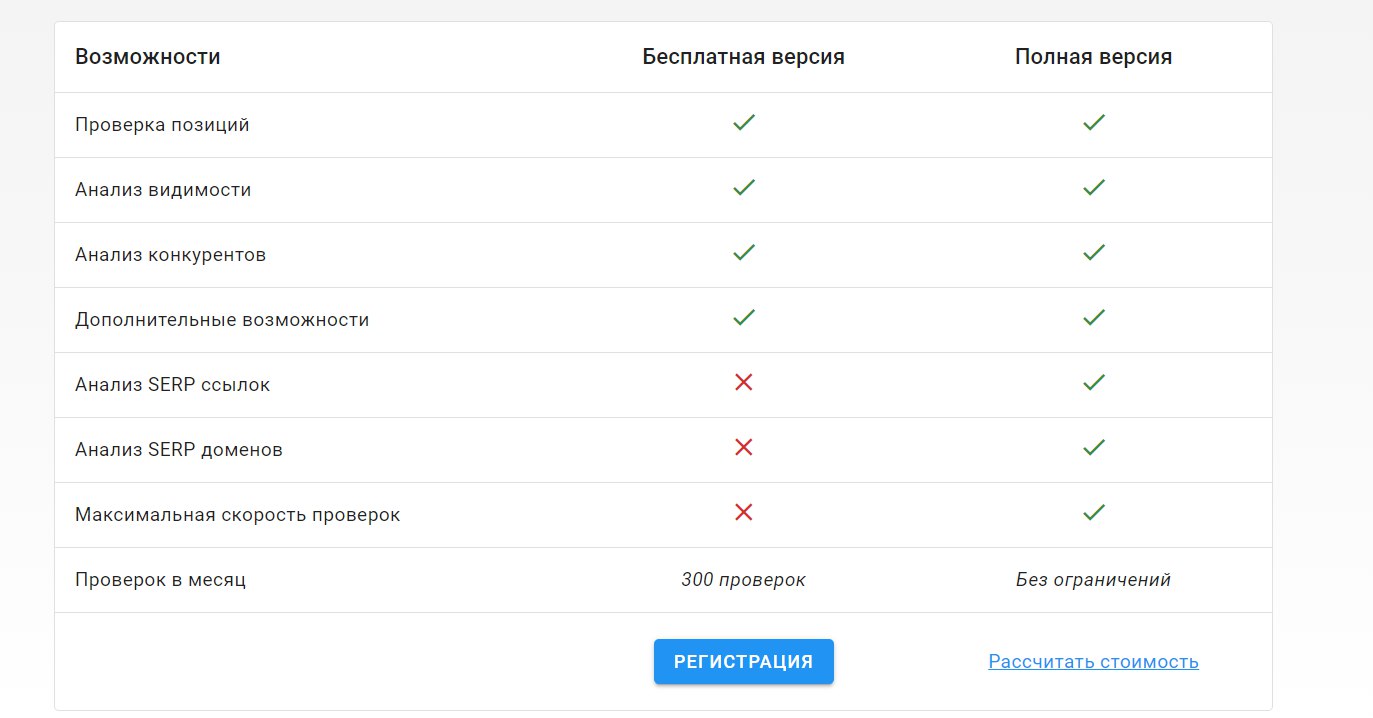Select the Проверок в месяц label
The height and width of the screenshot is (718, 1373).
pyautogui.click(x=160, y=580)
